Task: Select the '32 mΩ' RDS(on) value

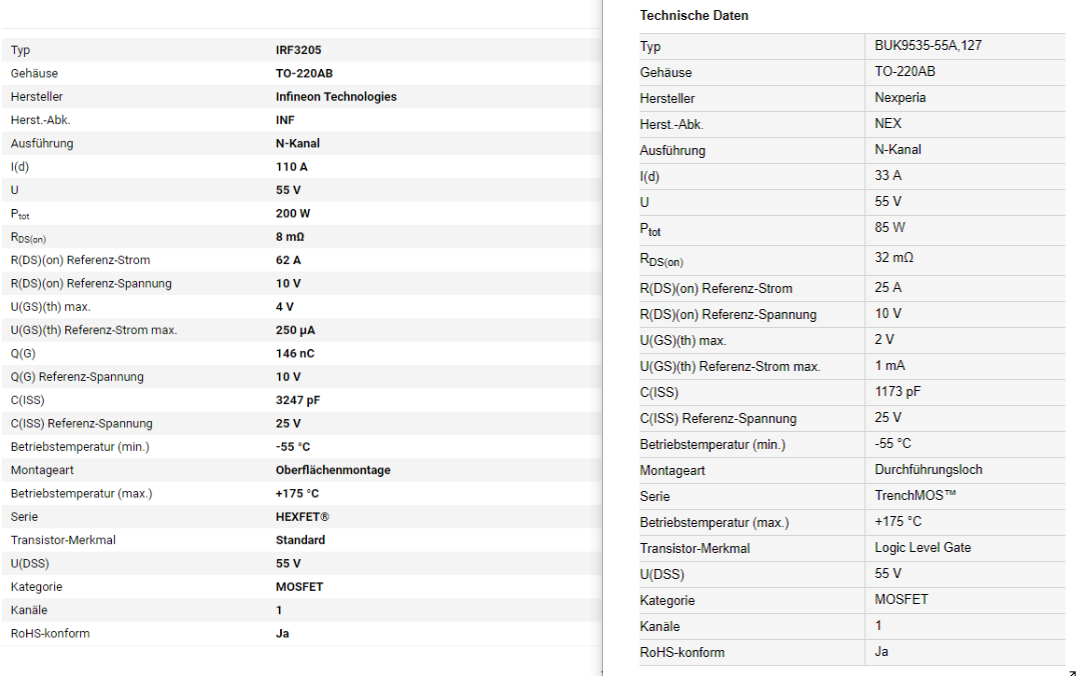Action: tap(893, 257)
